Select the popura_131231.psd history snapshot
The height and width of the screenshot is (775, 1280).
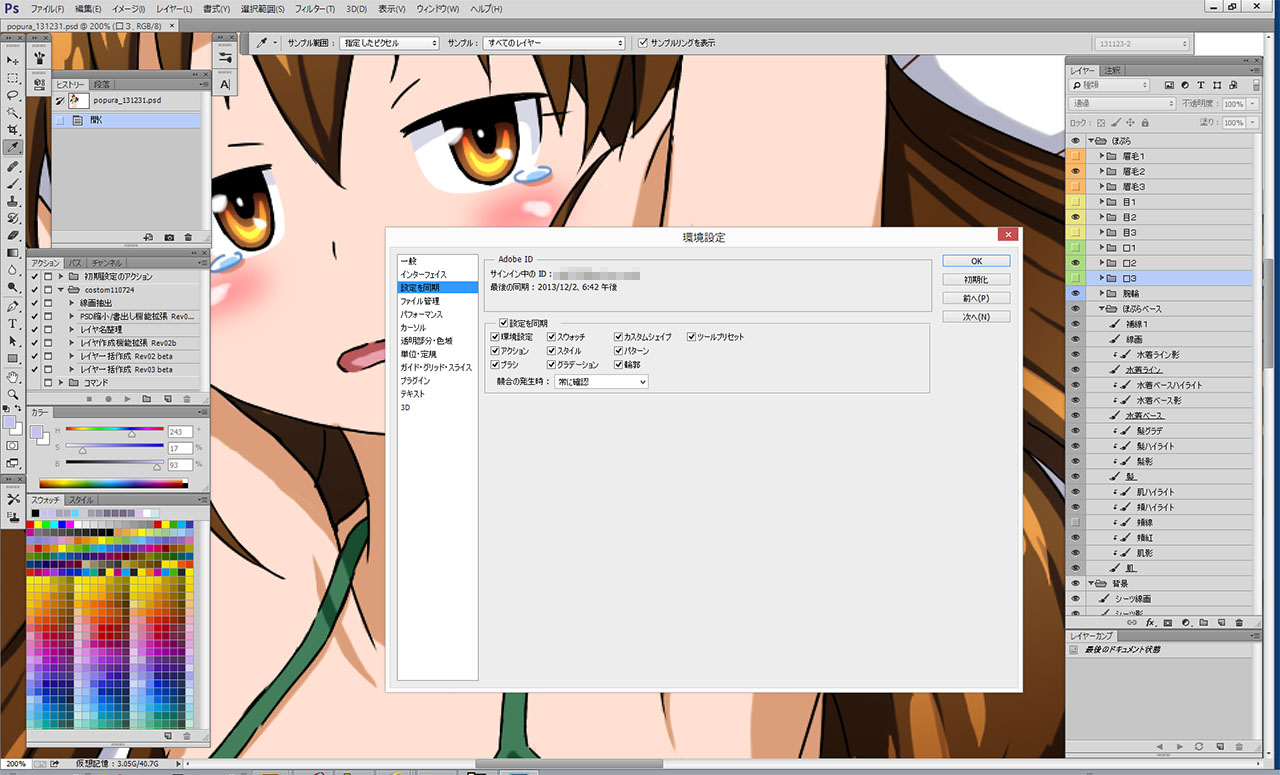126,101
